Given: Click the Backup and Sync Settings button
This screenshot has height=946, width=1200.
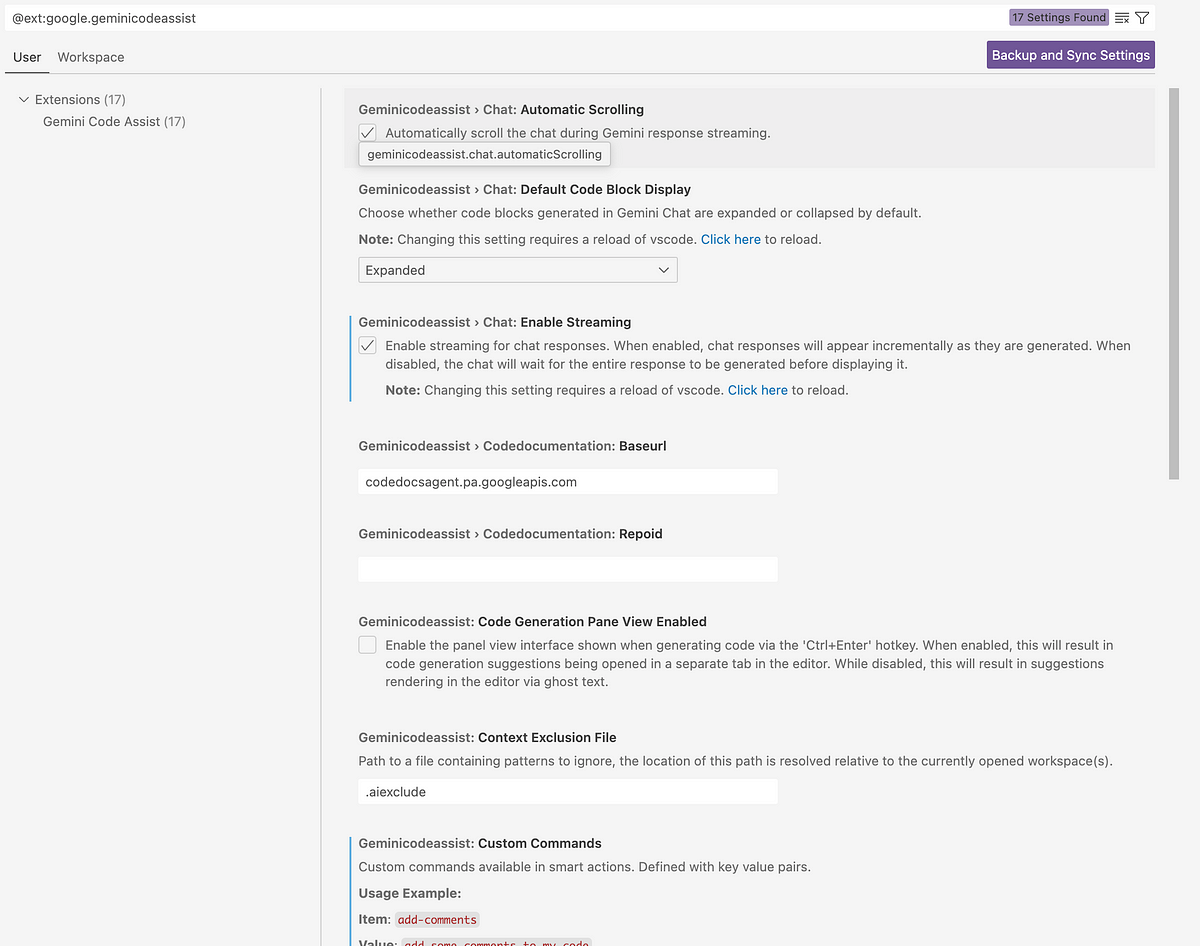Looking at the screenshot, I should point(1071,55).
